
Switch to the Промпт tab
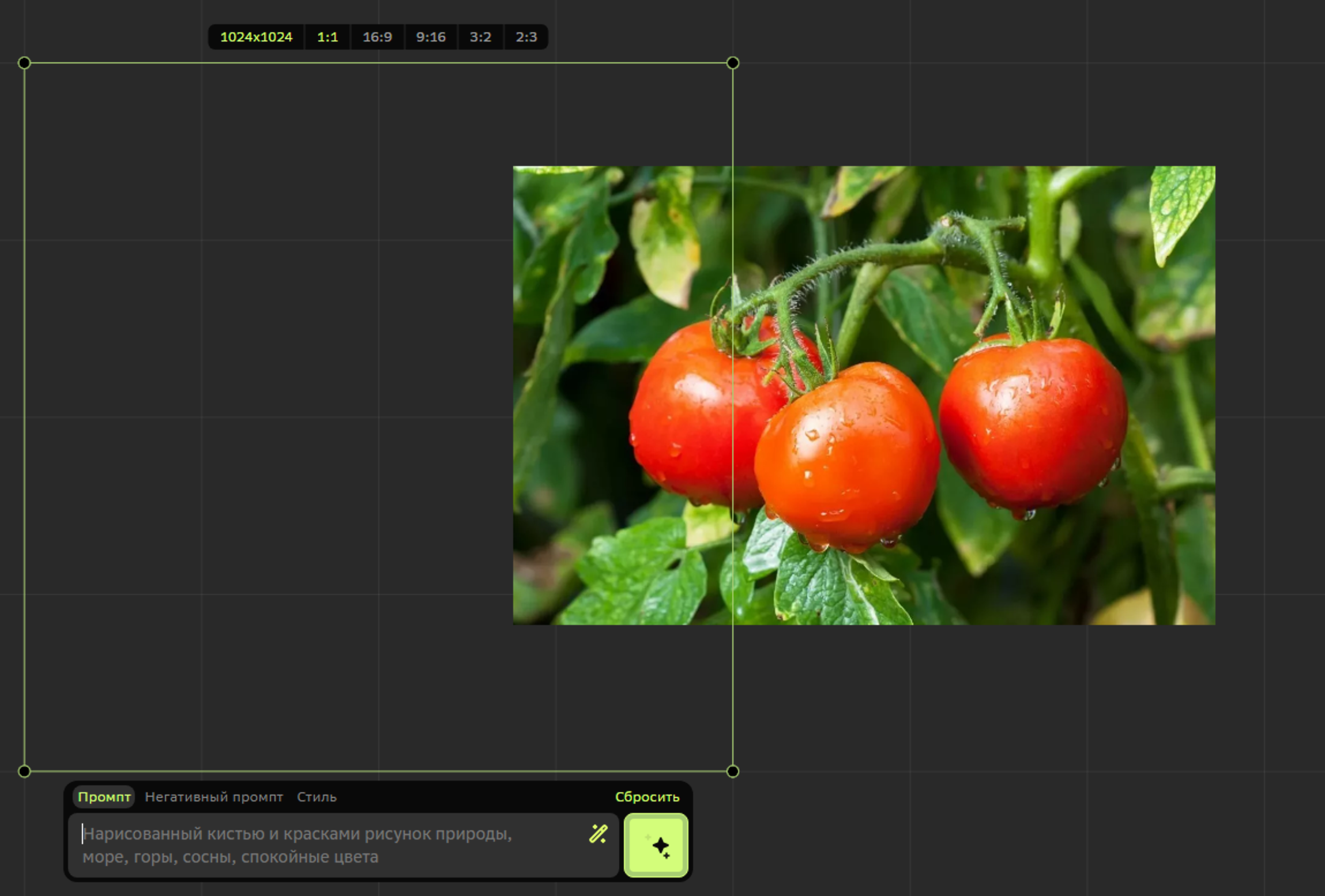(104, 797)
